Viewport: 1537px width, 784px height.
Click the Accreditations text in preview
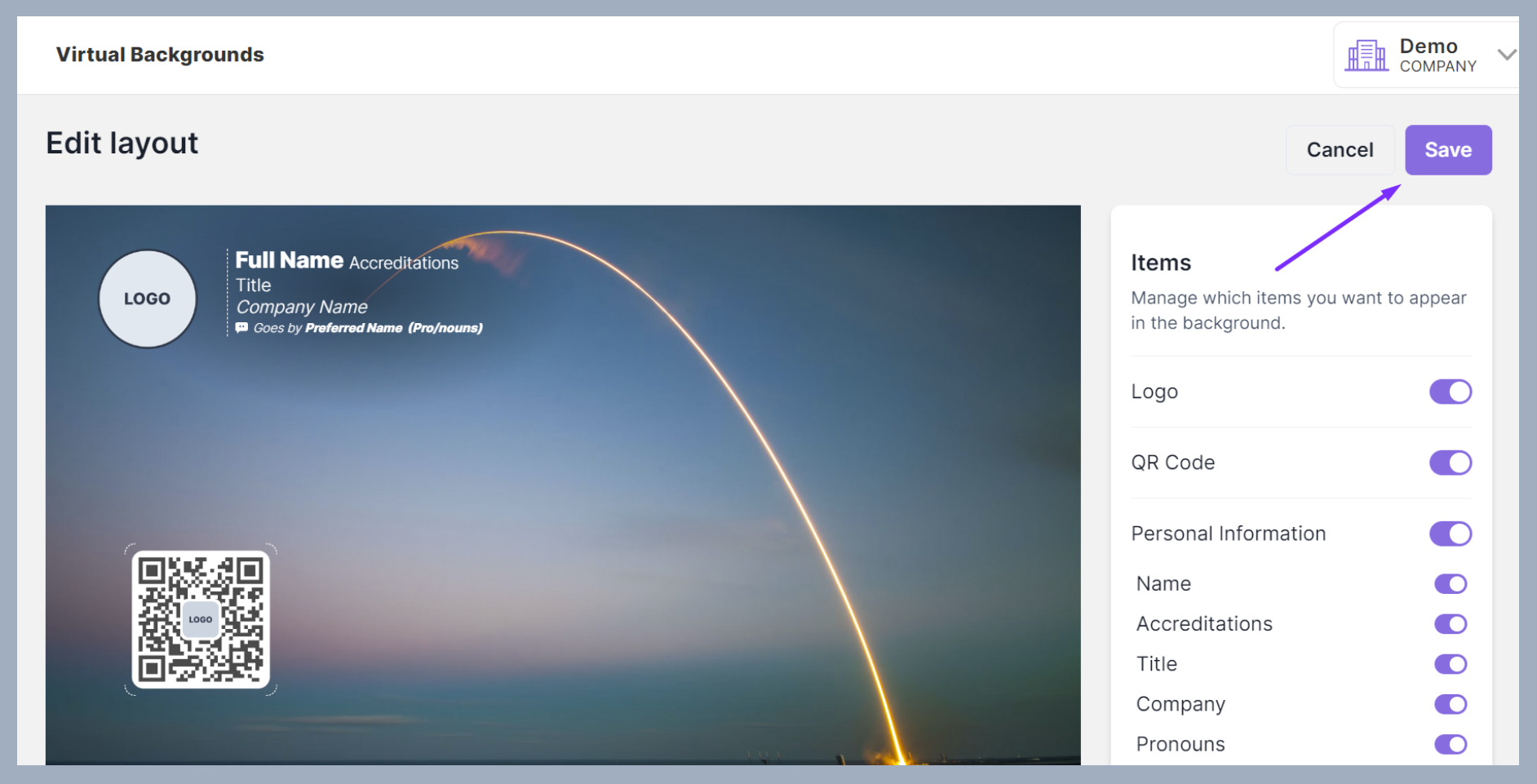[x=404, y=263]
